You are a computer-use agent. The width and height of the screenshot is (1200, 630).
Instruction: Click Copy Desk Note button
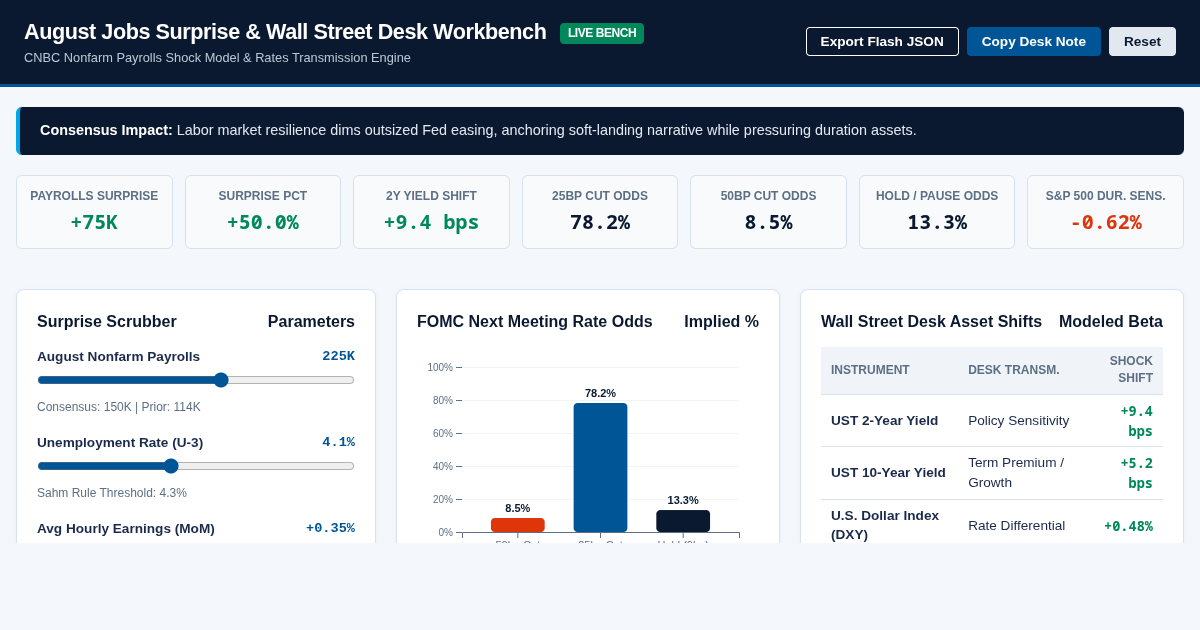coord(1033,41)
